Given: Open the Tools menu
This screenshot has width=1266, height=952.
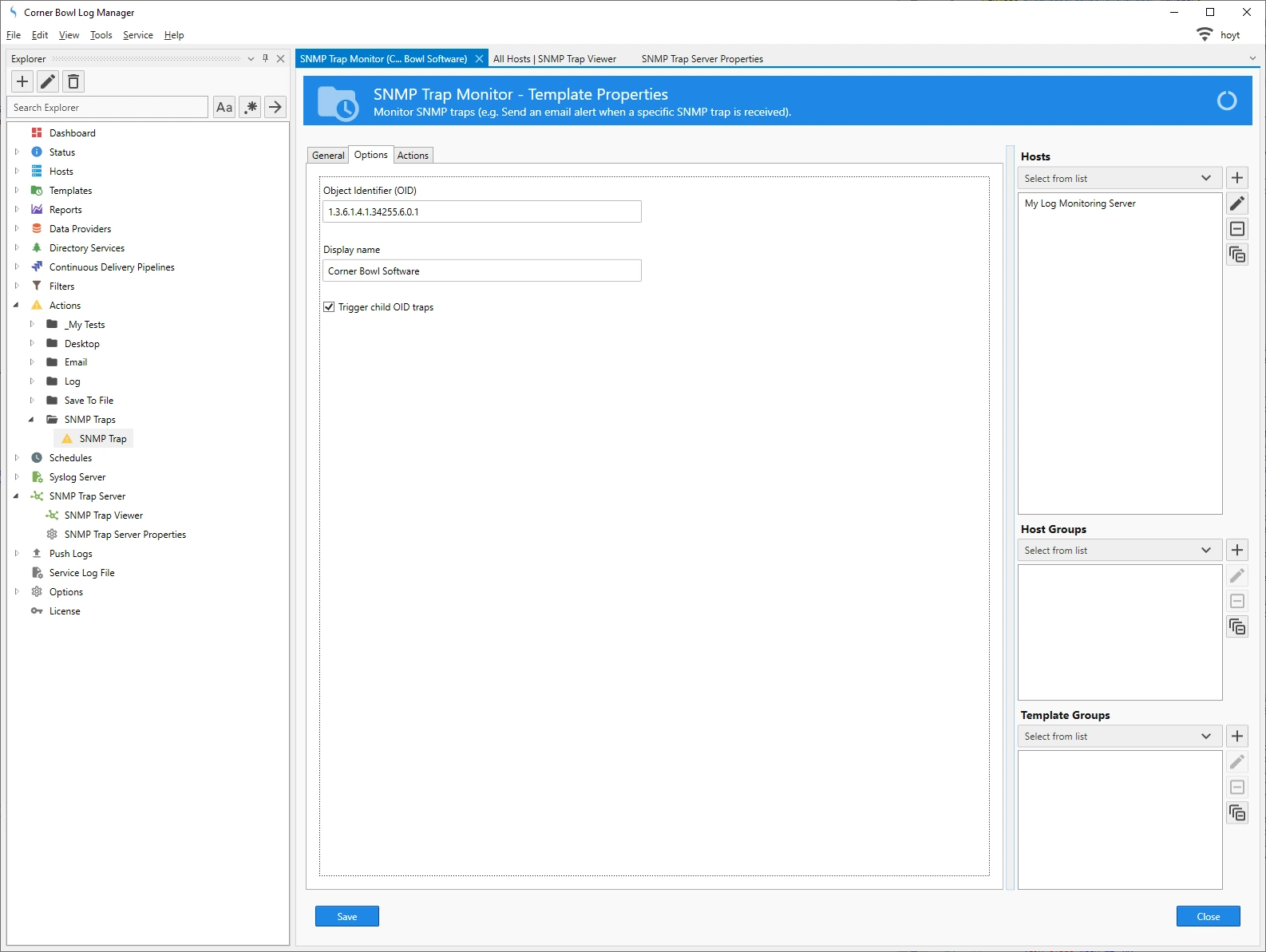Looking at the screenshot, I should (101, 35).
